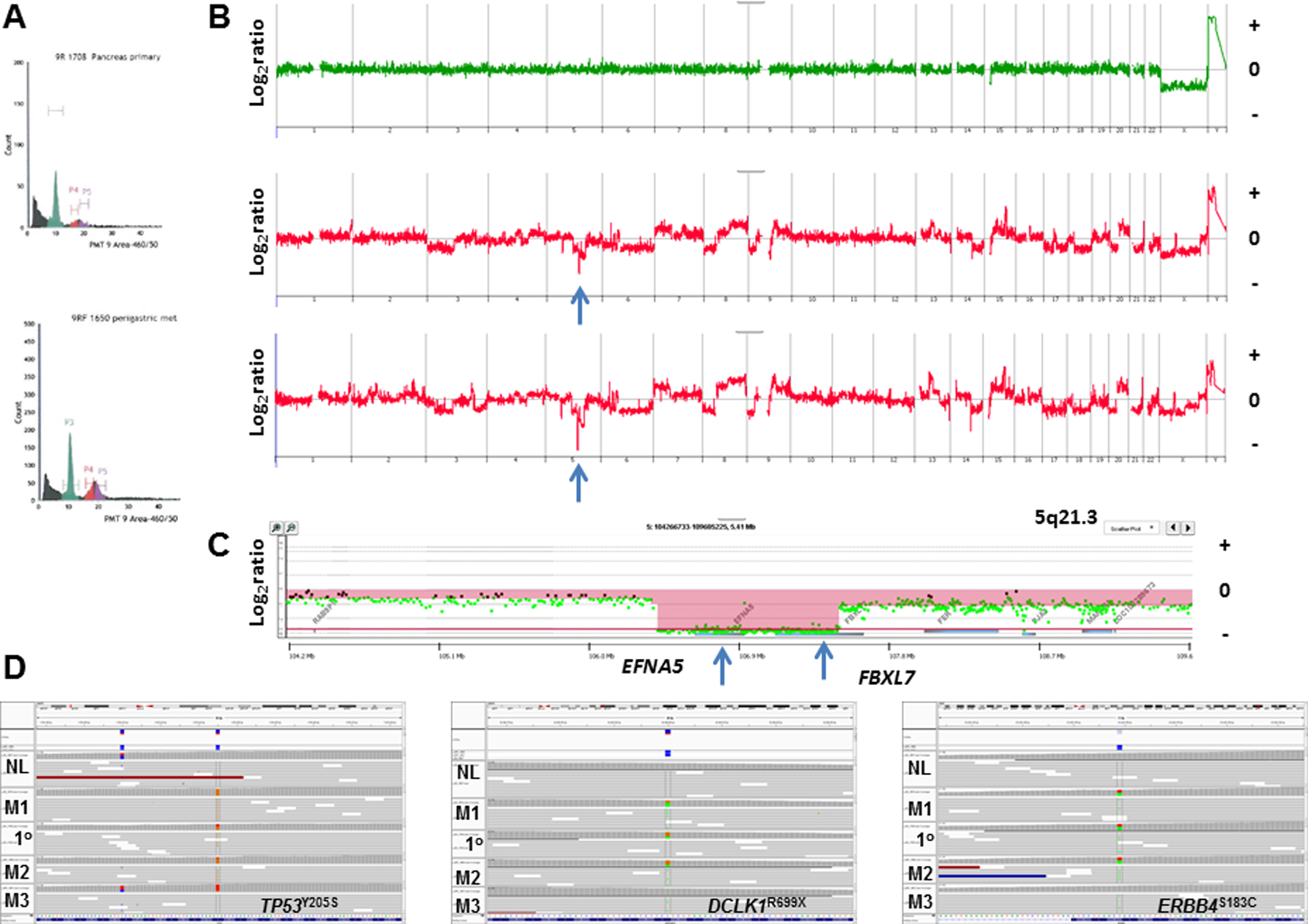1308x924 pixels.
Task: Select the NL track label in TP53 panel
Action: [17, 766]
